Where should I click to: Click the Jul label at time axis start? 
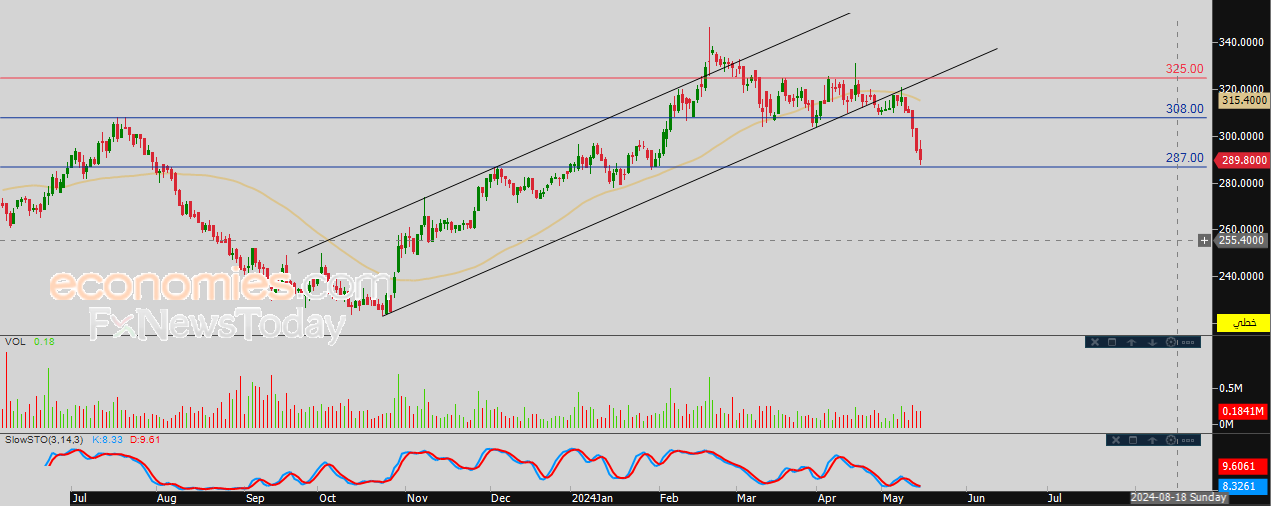80,497
